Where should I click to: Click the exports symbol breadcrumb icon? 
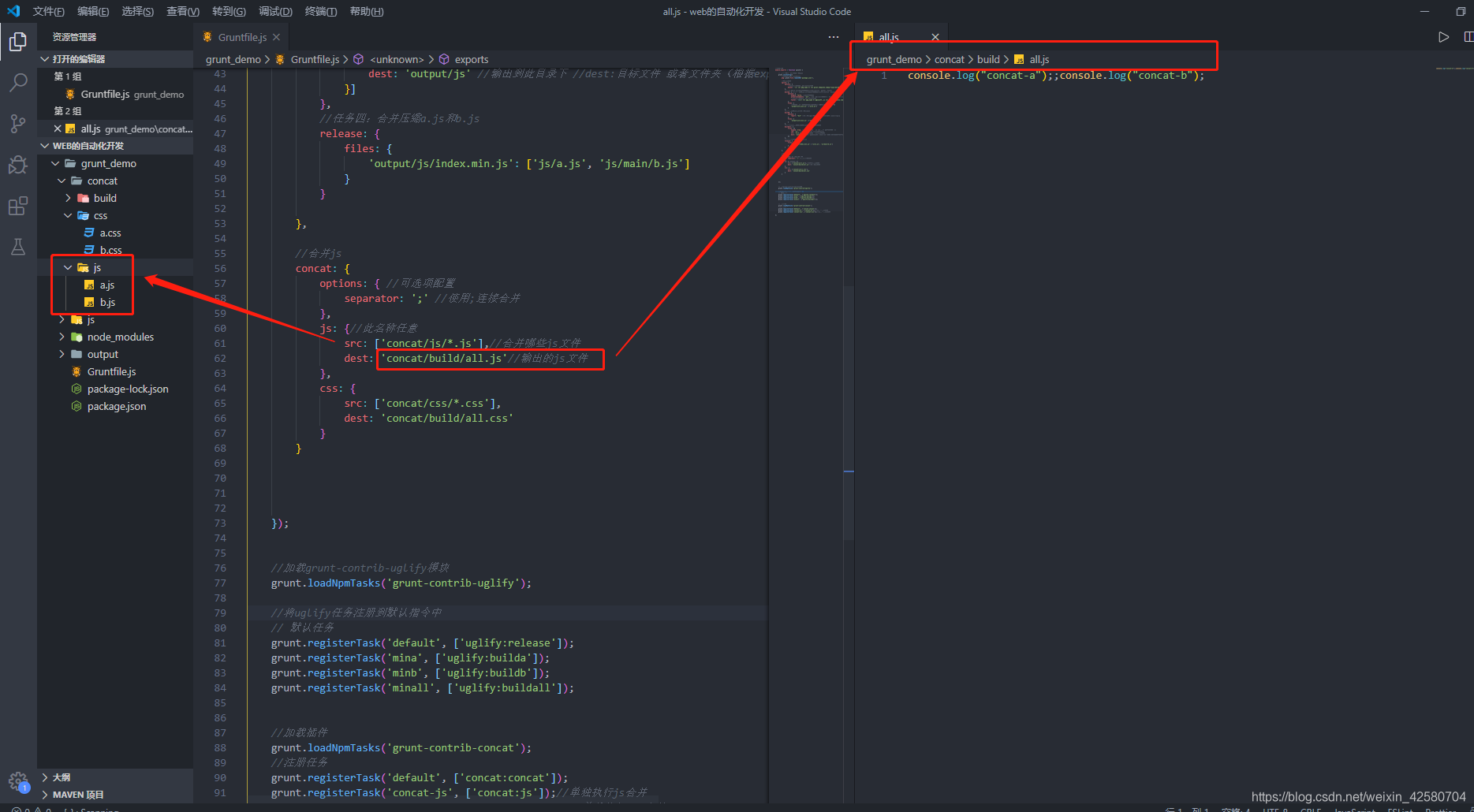tap(444, 59)
